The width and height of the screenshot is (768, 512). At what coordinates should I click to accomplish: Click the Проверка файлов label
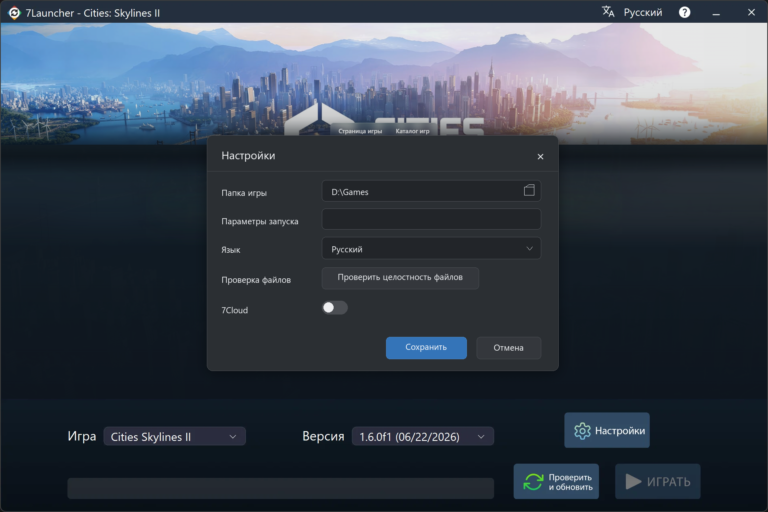click(256, 280)
